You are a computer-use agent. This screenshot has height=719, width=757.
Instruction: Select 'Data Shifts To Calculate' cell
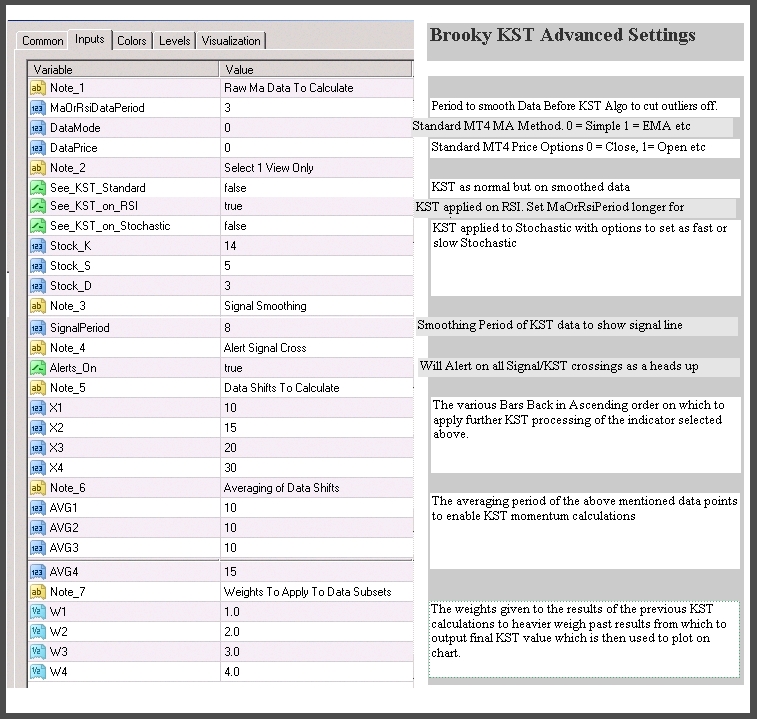click(317, 388)
